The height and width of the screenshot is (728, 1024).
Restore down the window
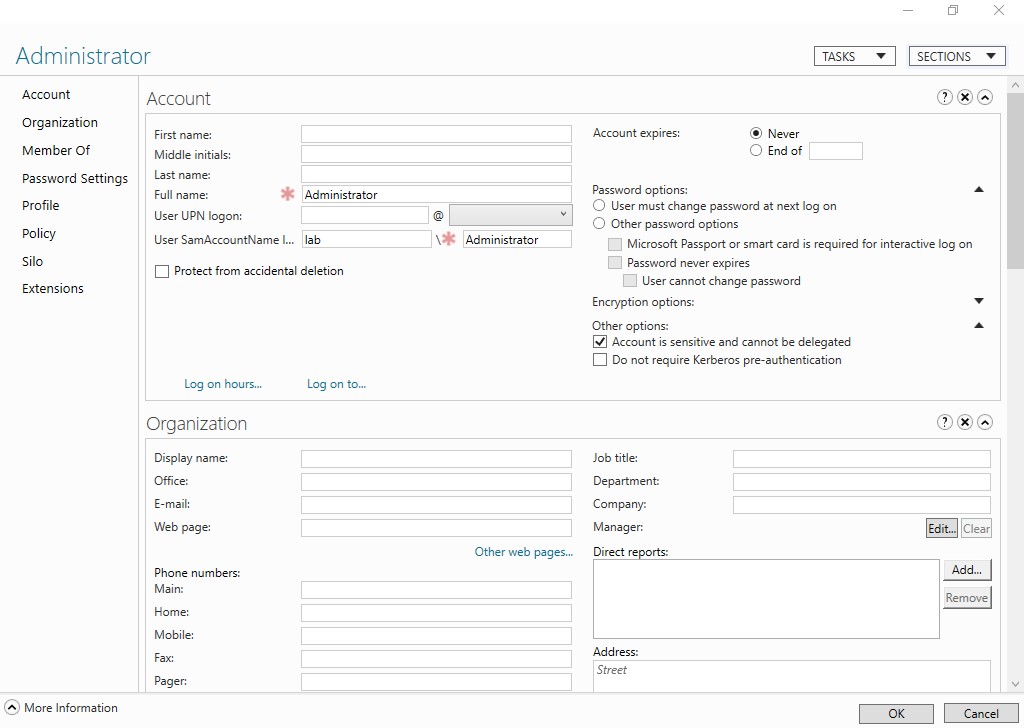click(x=953, y=11)
